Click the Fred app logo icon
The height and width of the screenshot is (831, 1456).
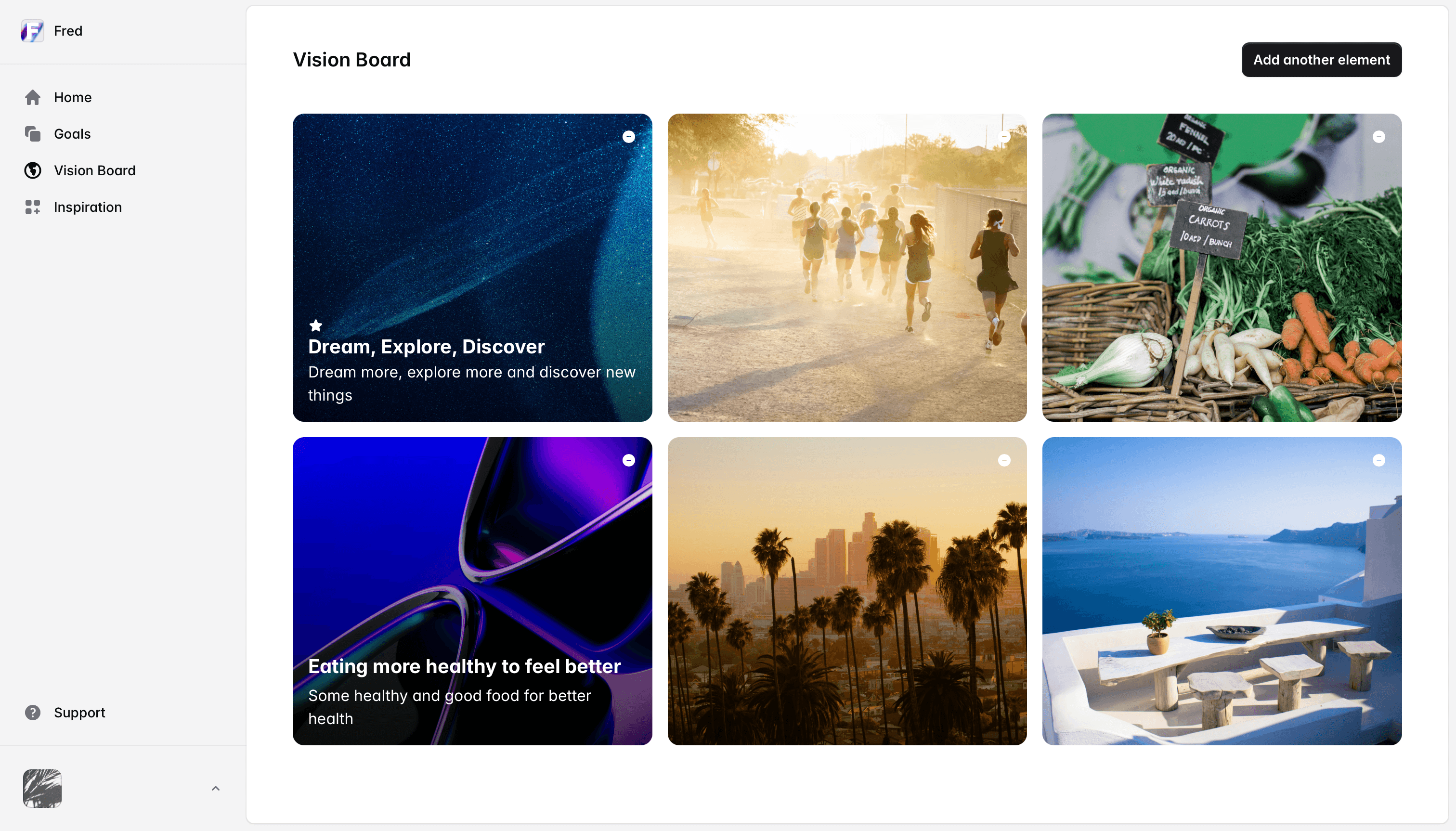coord(33,31)
